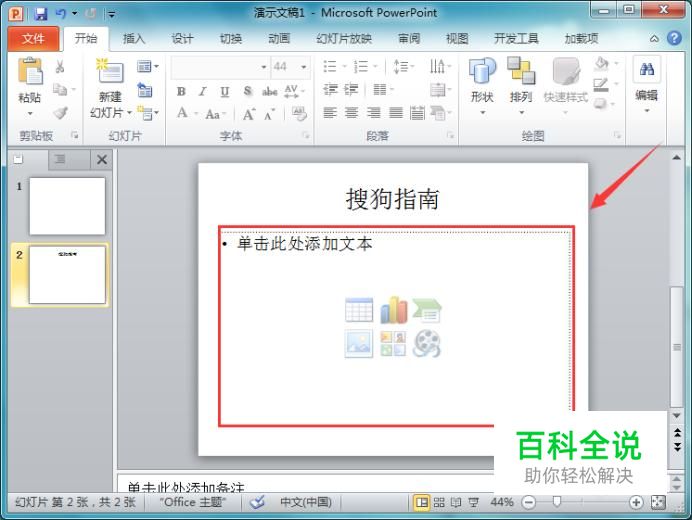Click the zoom out minus button
692x520 pixels.
pos(528,502)
